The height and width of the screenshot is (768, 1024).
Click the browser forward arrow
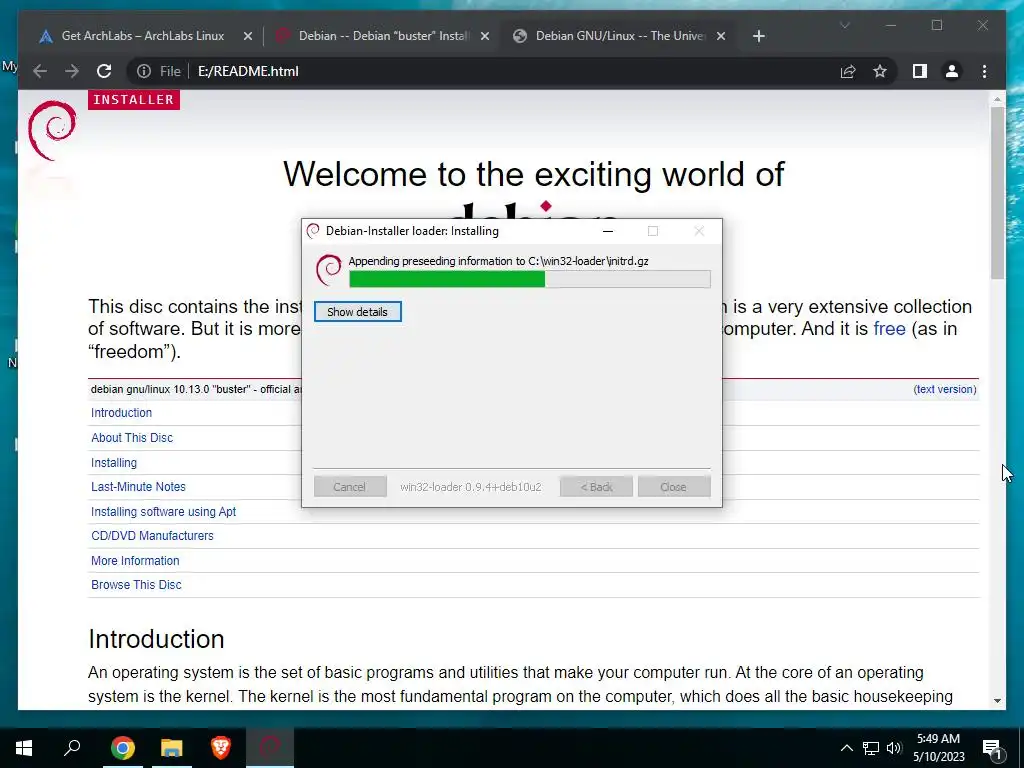(72, 71)
